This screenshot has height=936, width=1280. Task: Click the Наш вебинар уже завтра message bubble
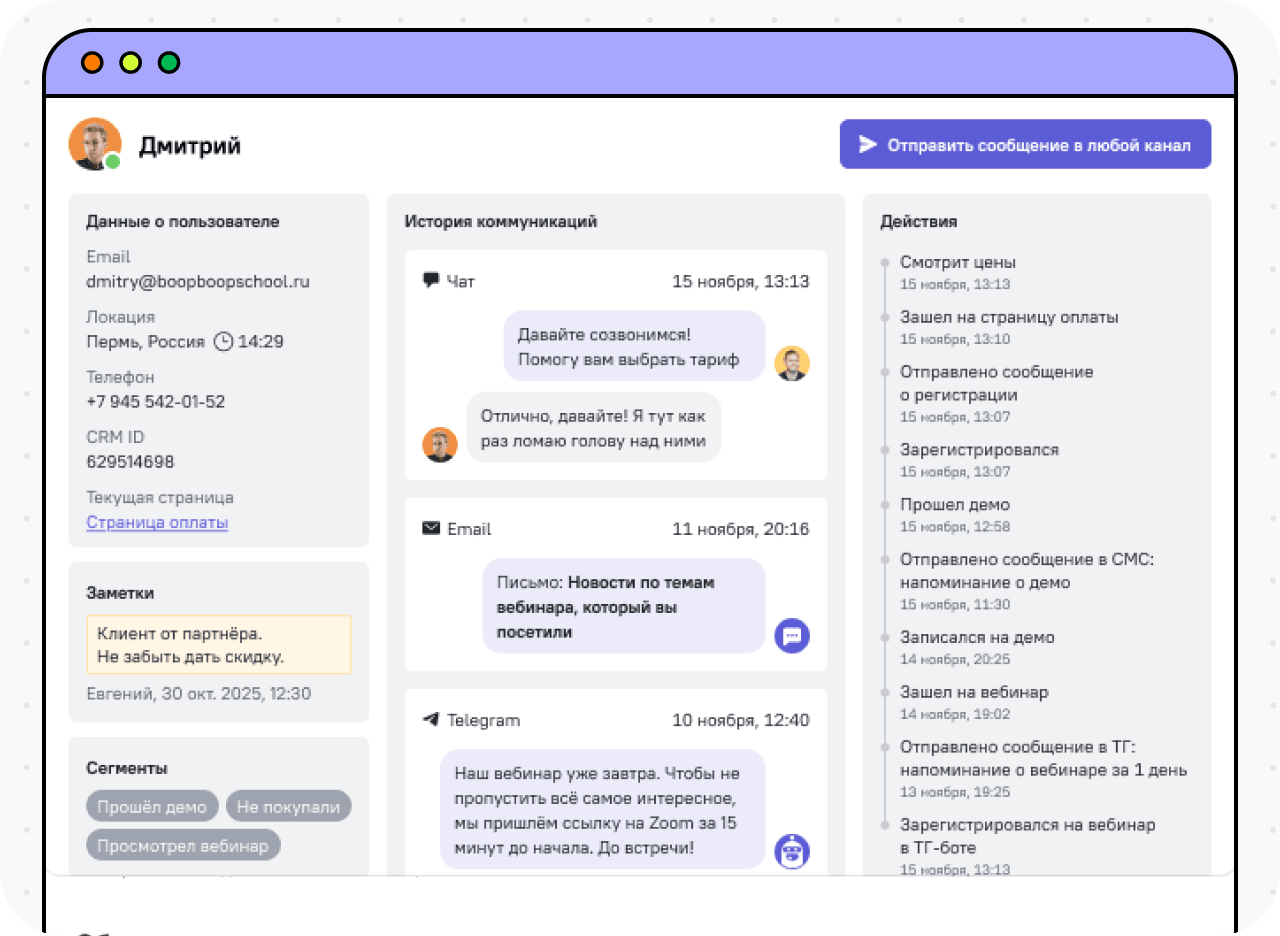pos(603,810)
